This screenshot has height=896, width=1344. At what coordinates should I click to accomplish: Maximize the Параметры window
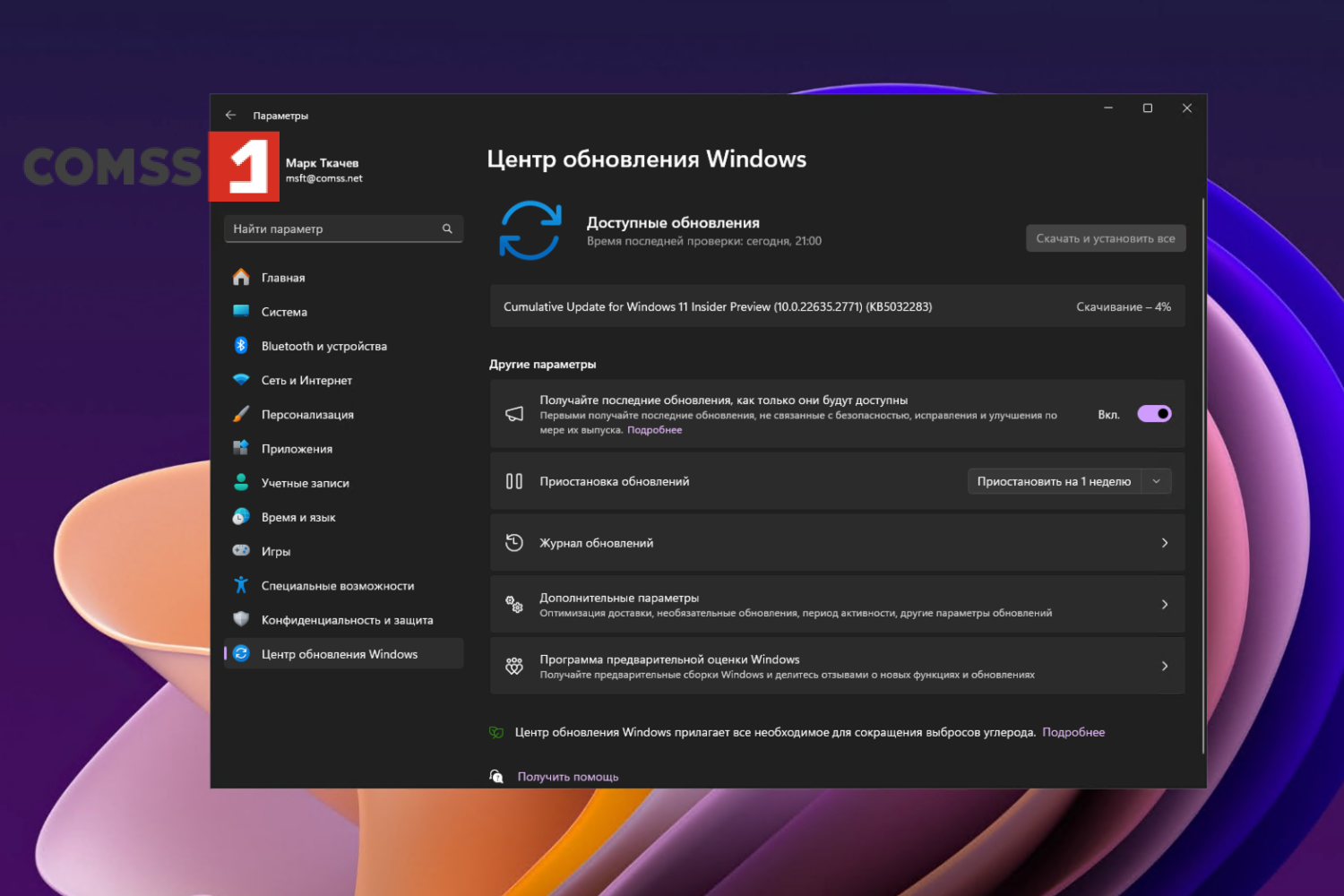[1148, 108]
